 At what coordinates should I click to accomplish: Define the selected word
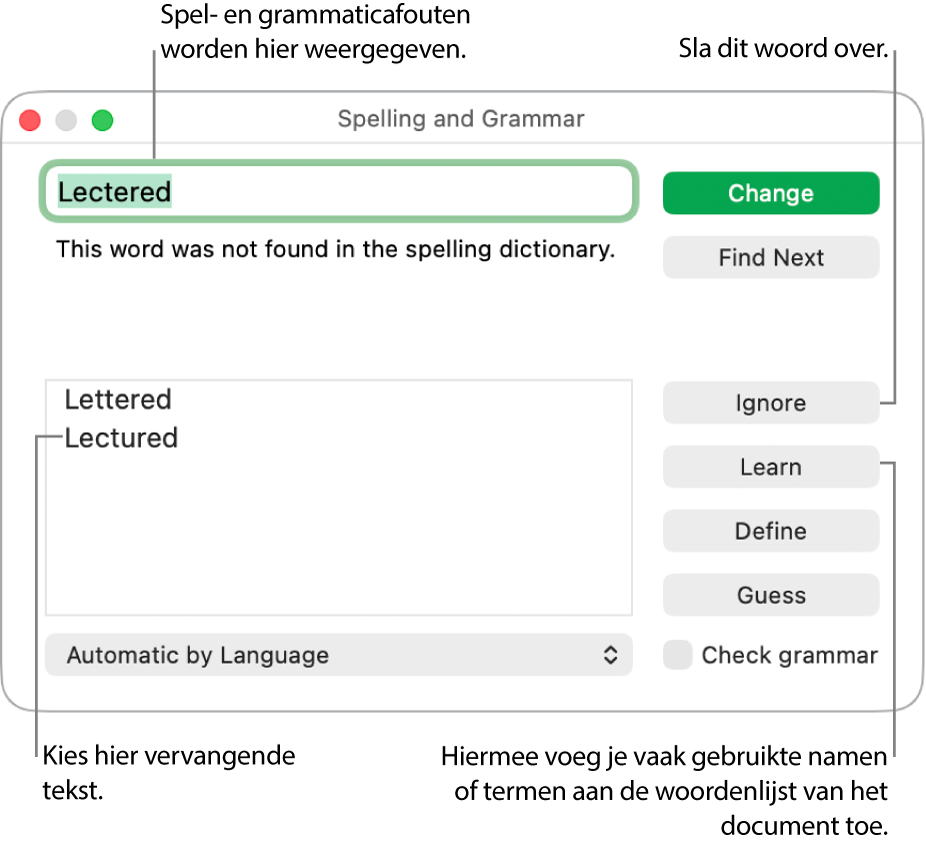click(x=770, y=531)
